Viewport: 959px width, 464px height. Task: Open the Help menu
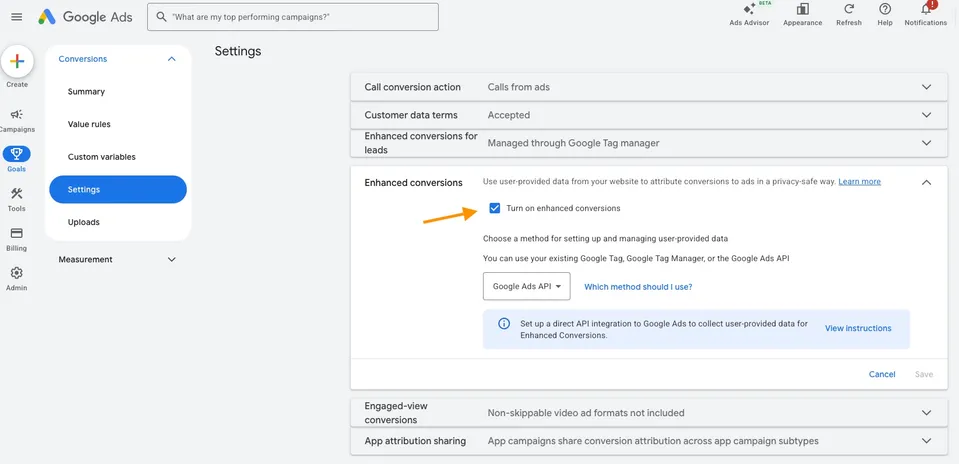coord(885,15)
